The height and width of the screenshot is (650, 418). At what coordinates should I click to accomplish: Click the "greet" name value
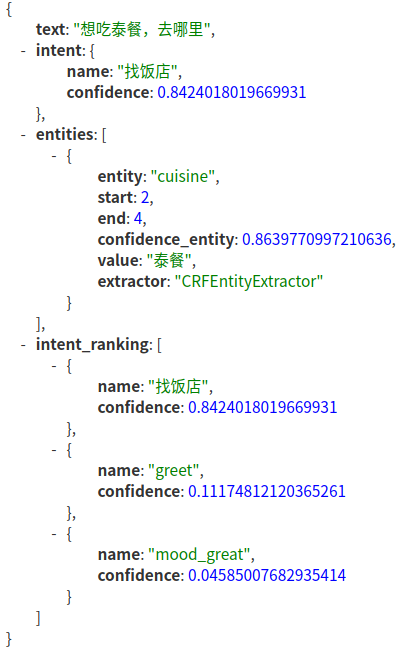pyautogui.click(x=174, y=471)
